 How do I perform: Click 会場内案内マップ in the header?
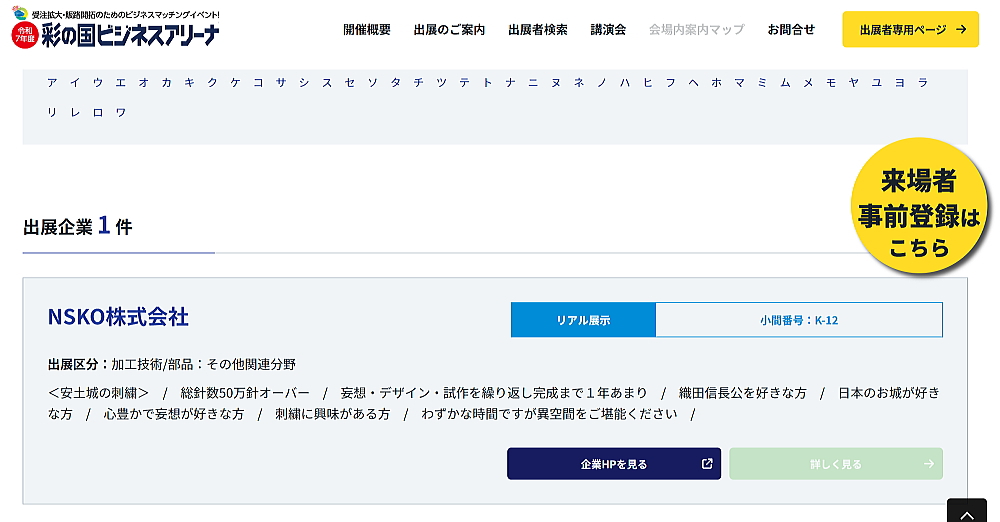point(696,30)
